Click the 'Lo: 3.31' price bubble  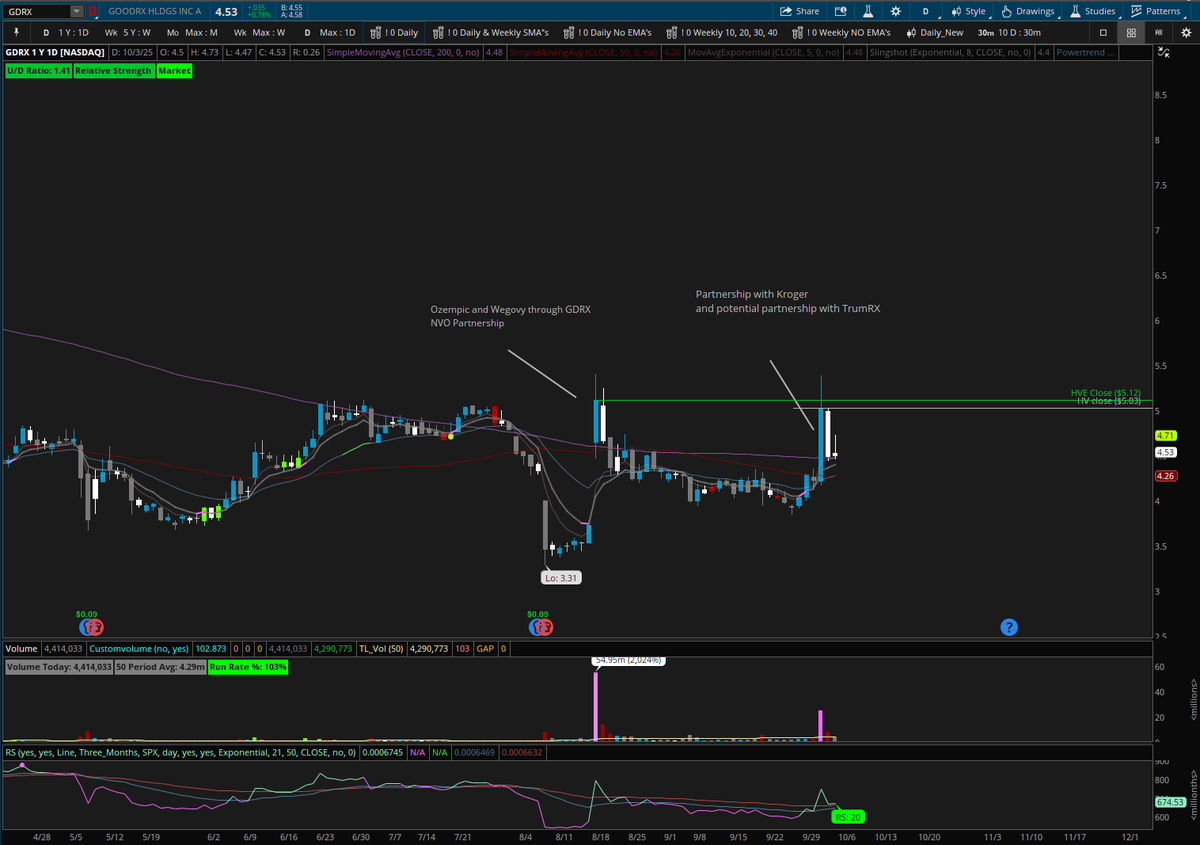[x=561, y=578]
